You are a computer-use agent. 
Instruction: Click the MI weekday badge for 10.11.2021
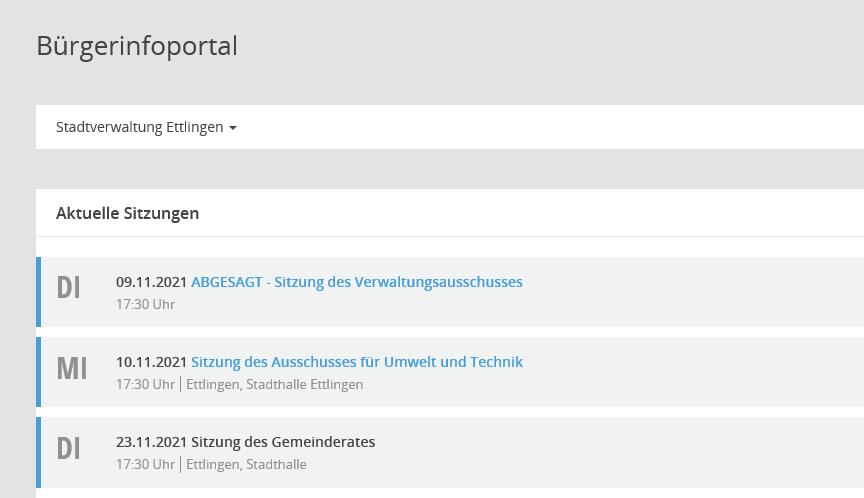[71, 368]
